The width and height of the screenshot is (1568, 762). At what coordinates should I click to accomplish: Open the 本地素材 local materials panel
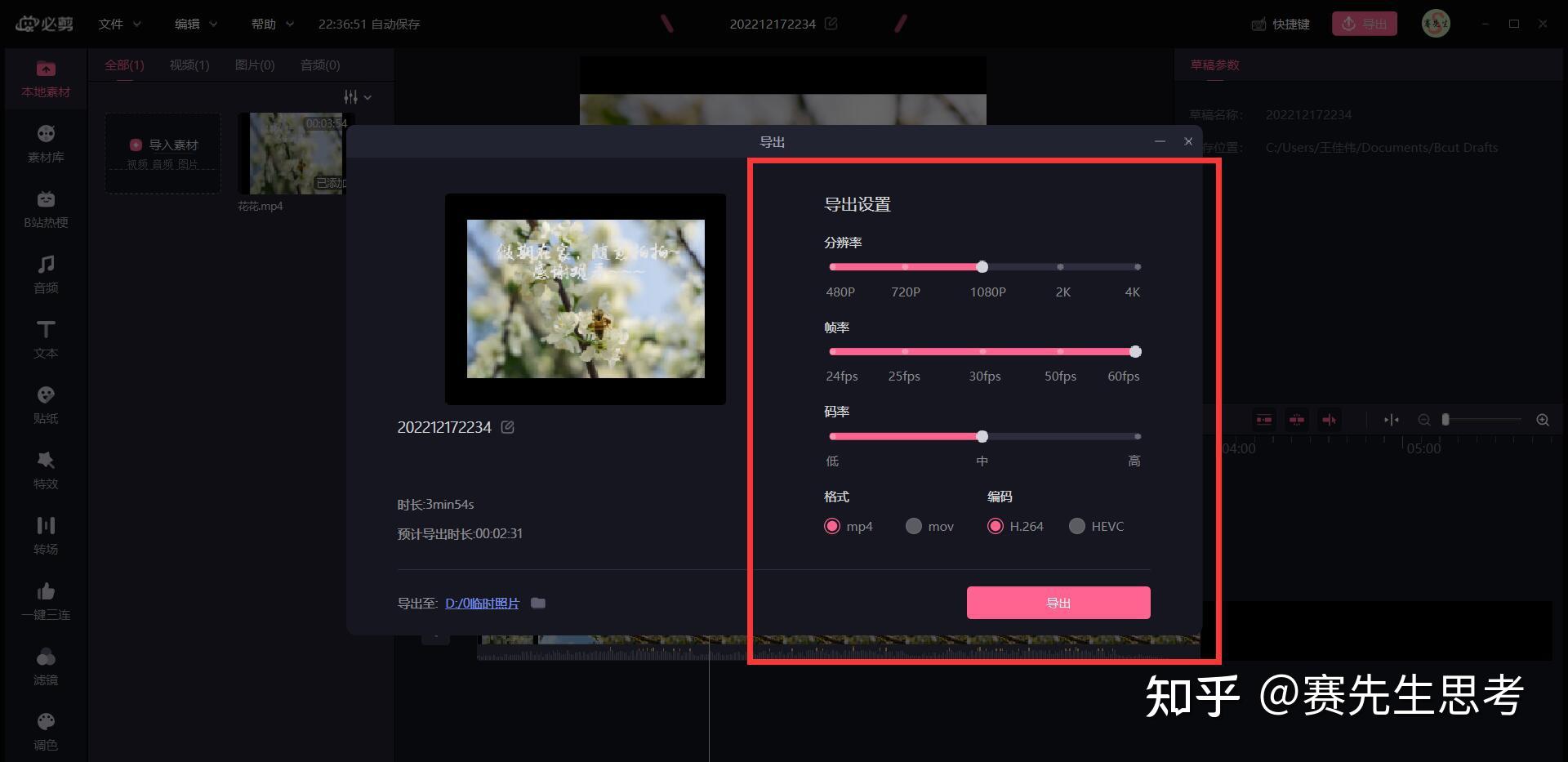coord(46,79)
